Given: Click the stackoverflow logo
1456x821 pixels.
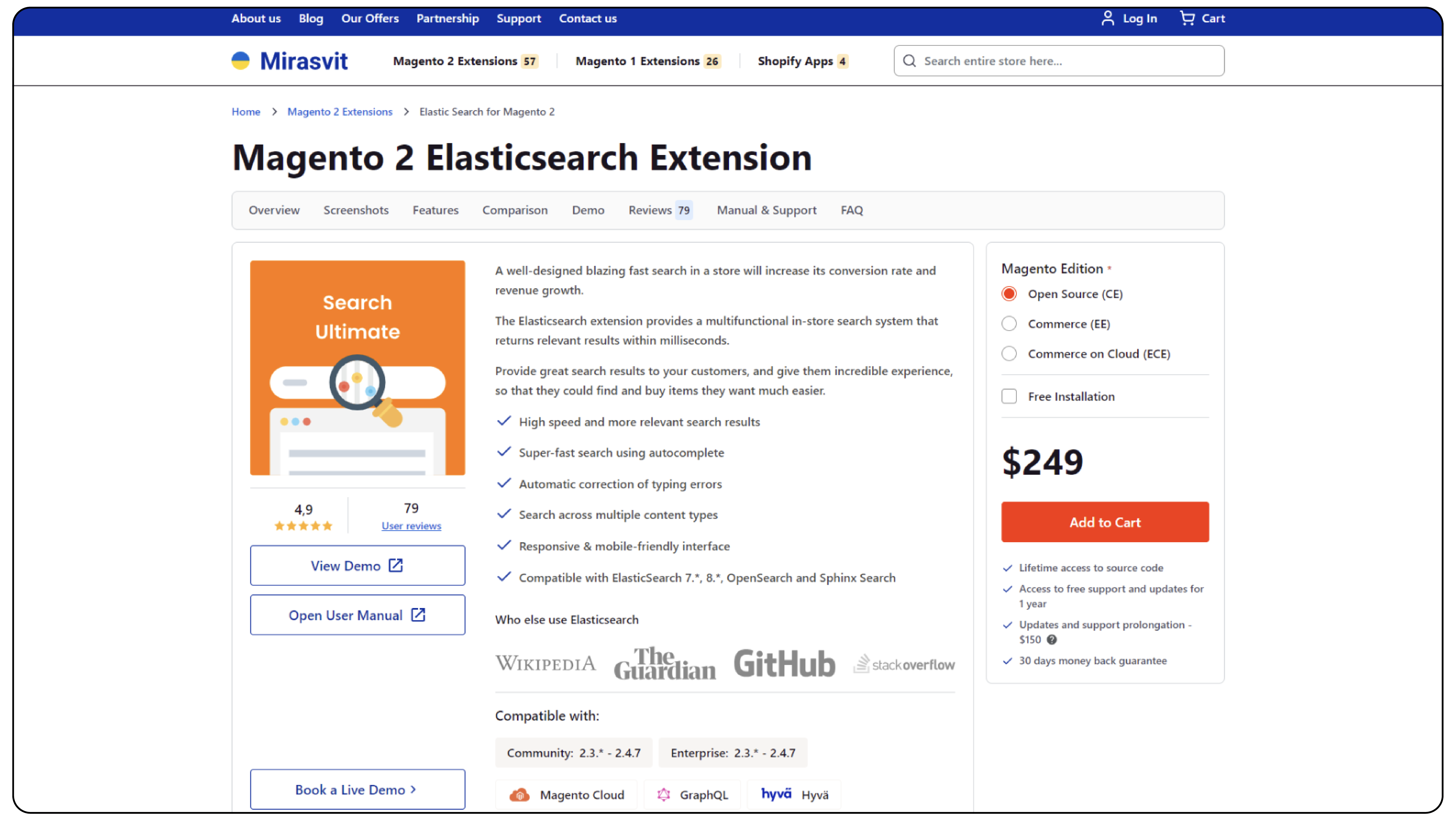Looking at the screenshot, I should tap(904, 663).
